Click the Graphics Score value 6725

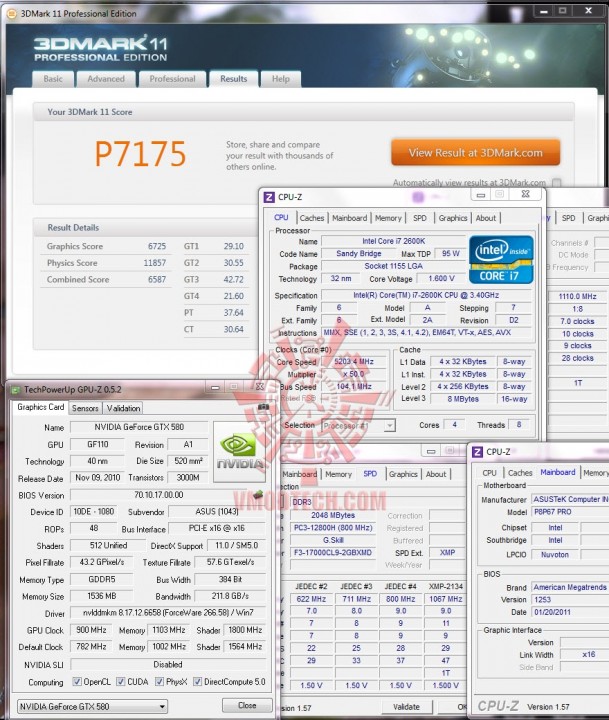pos(157,247)
